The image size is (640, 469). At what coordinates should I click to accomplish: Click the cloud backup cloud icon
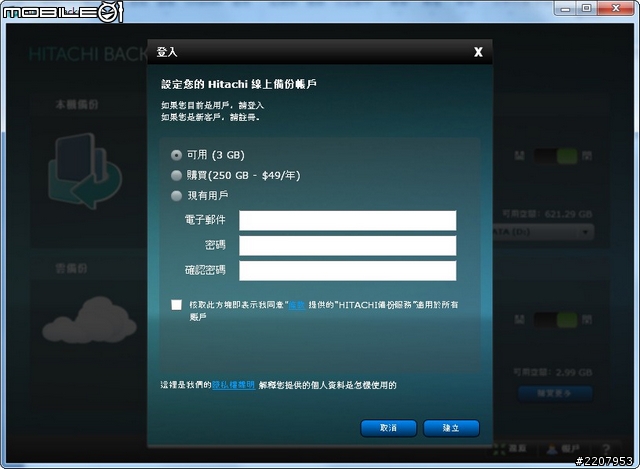point(89,320)
